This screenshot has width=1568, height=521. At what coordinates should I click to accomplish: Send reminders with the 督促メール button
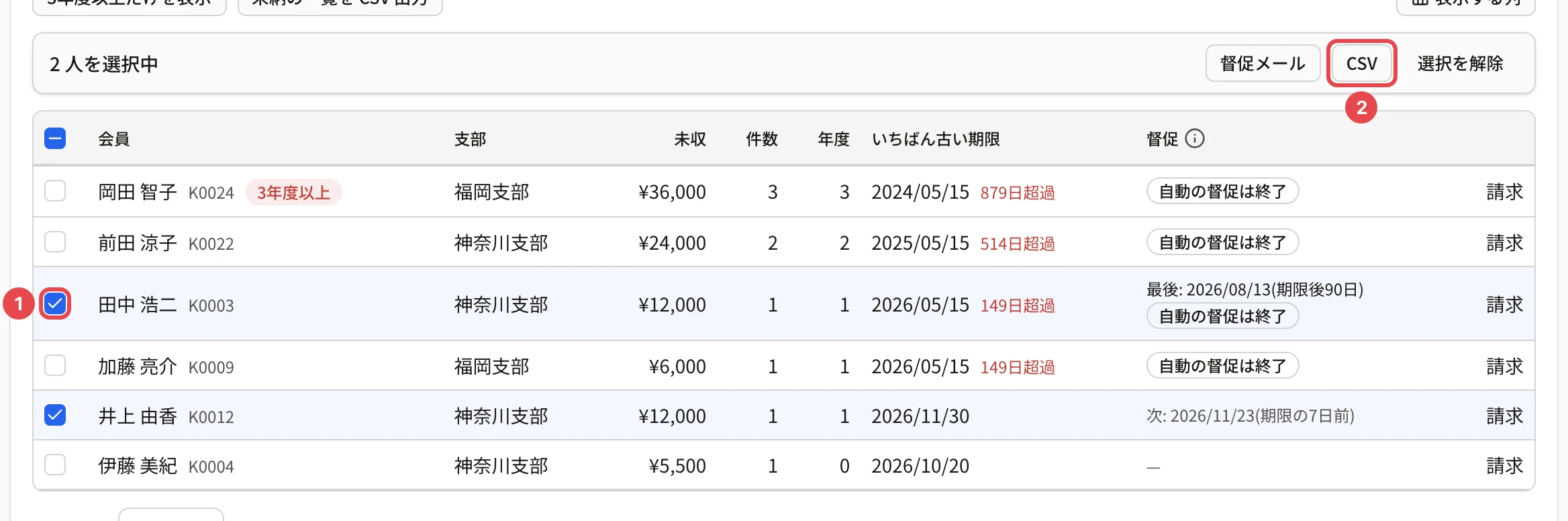pos(1263,63)
